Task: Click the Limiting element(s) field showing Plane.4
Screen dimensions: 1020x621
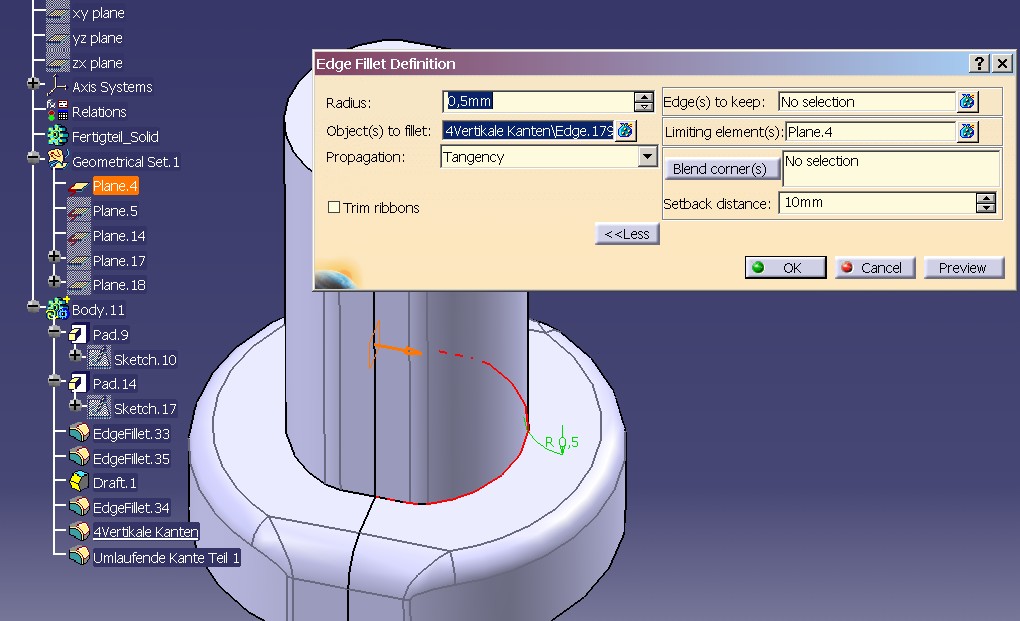Action: (870, 131)
